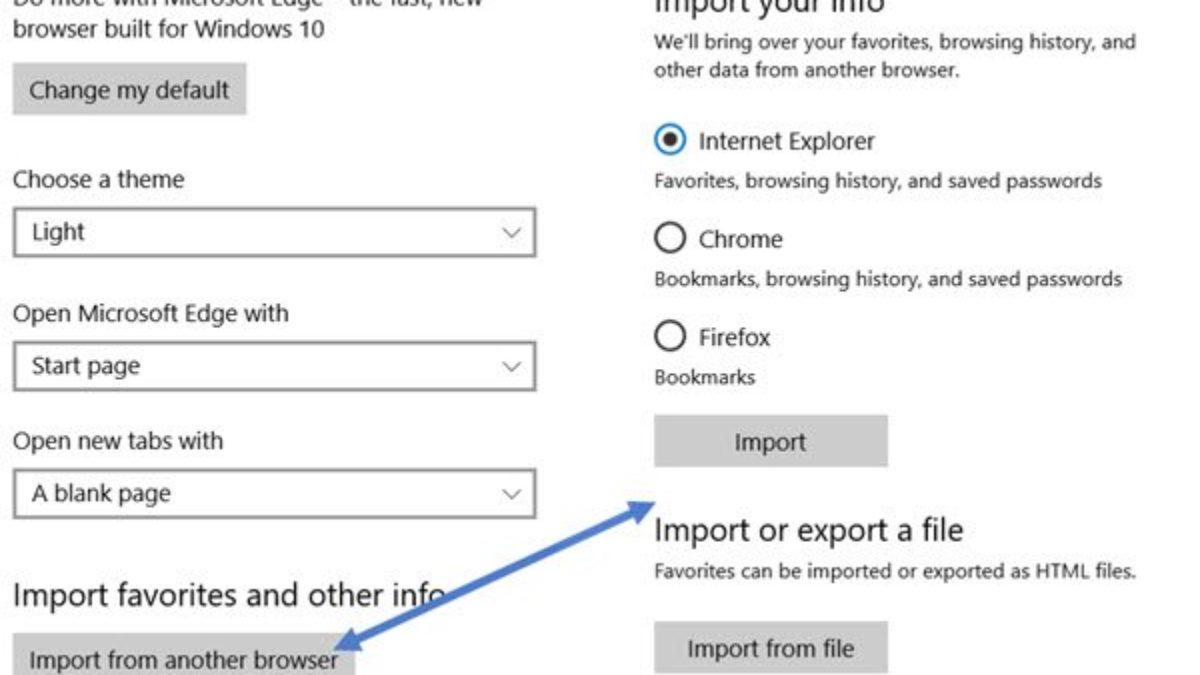Choose the Firefox radio button
Viewport: 1200px width, 675px height.
pos(670,337)
